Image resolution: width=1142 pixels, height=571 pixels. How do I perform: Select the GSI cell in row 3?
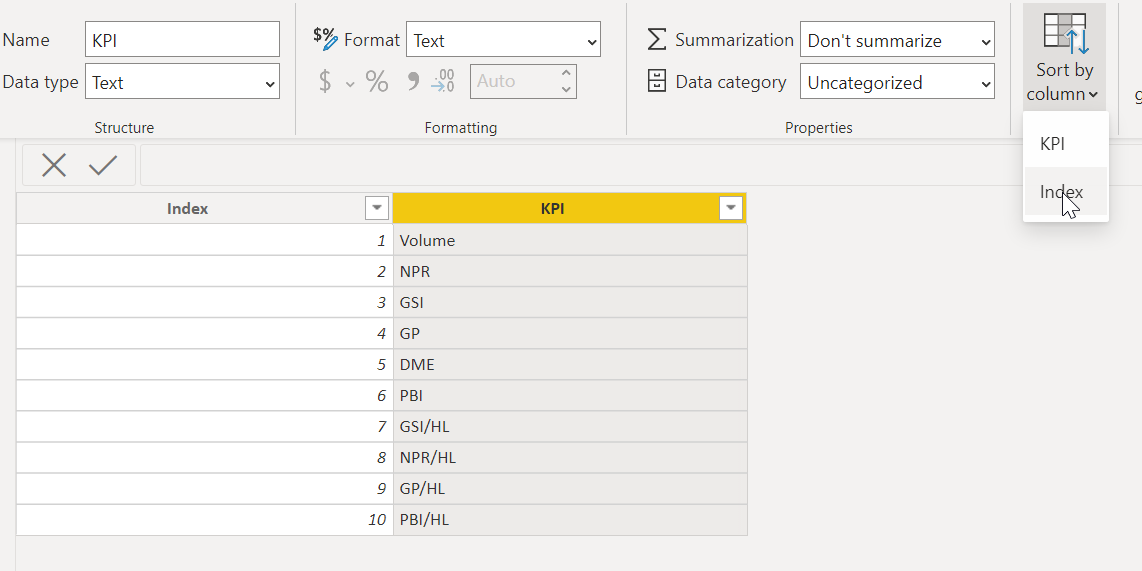click(x=570, y=302)
